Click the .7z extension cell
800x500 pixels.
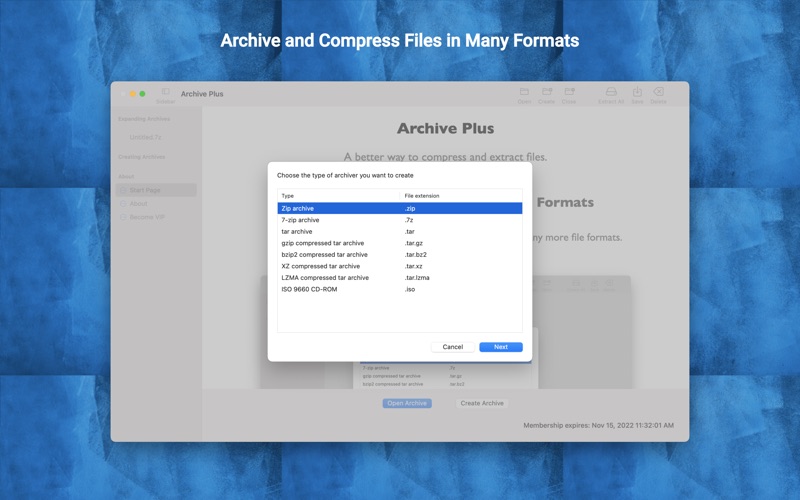[409, 220]
